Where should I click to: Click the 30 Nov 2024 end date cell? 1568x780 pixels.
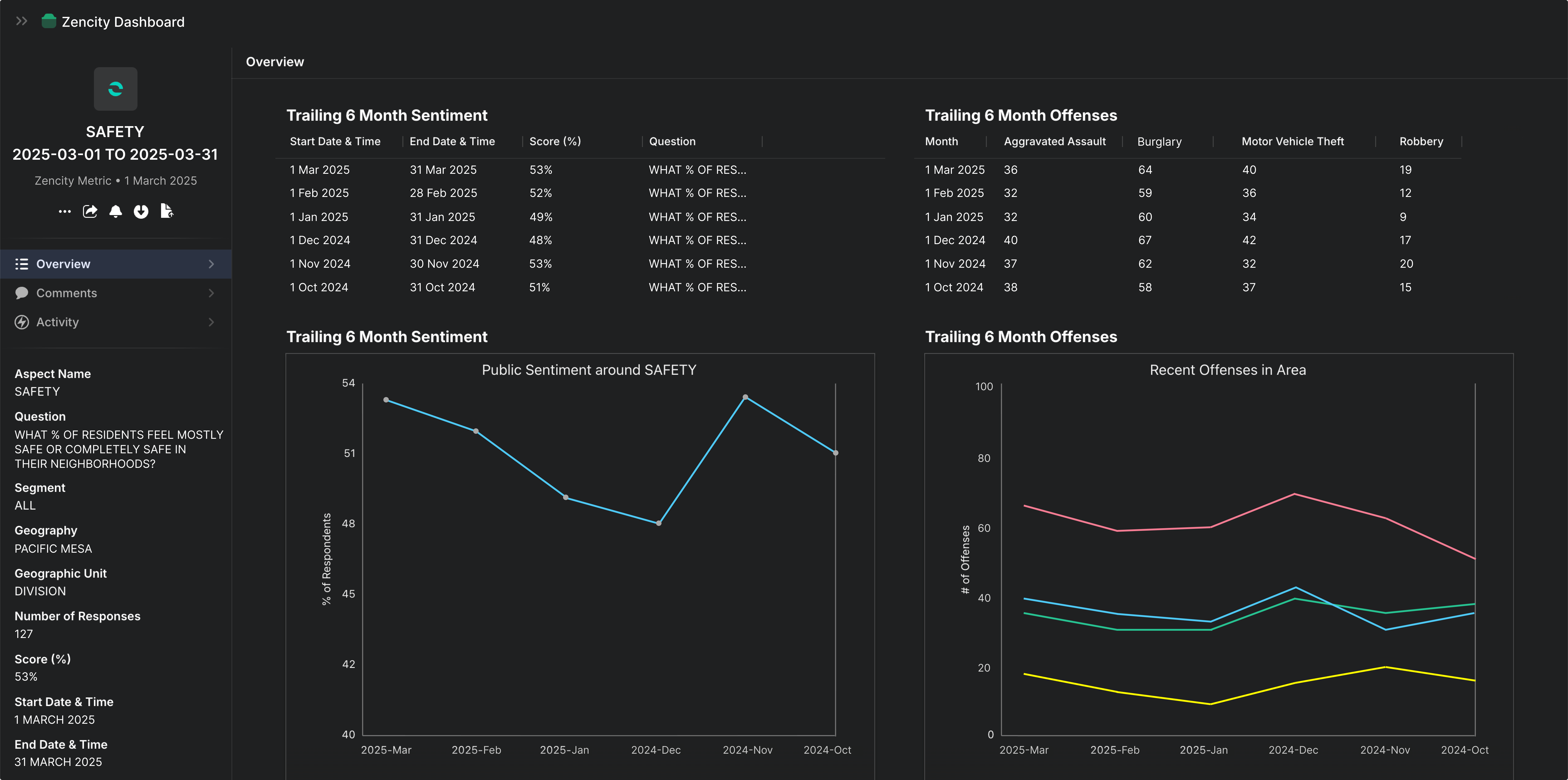[x=444, y=264]
